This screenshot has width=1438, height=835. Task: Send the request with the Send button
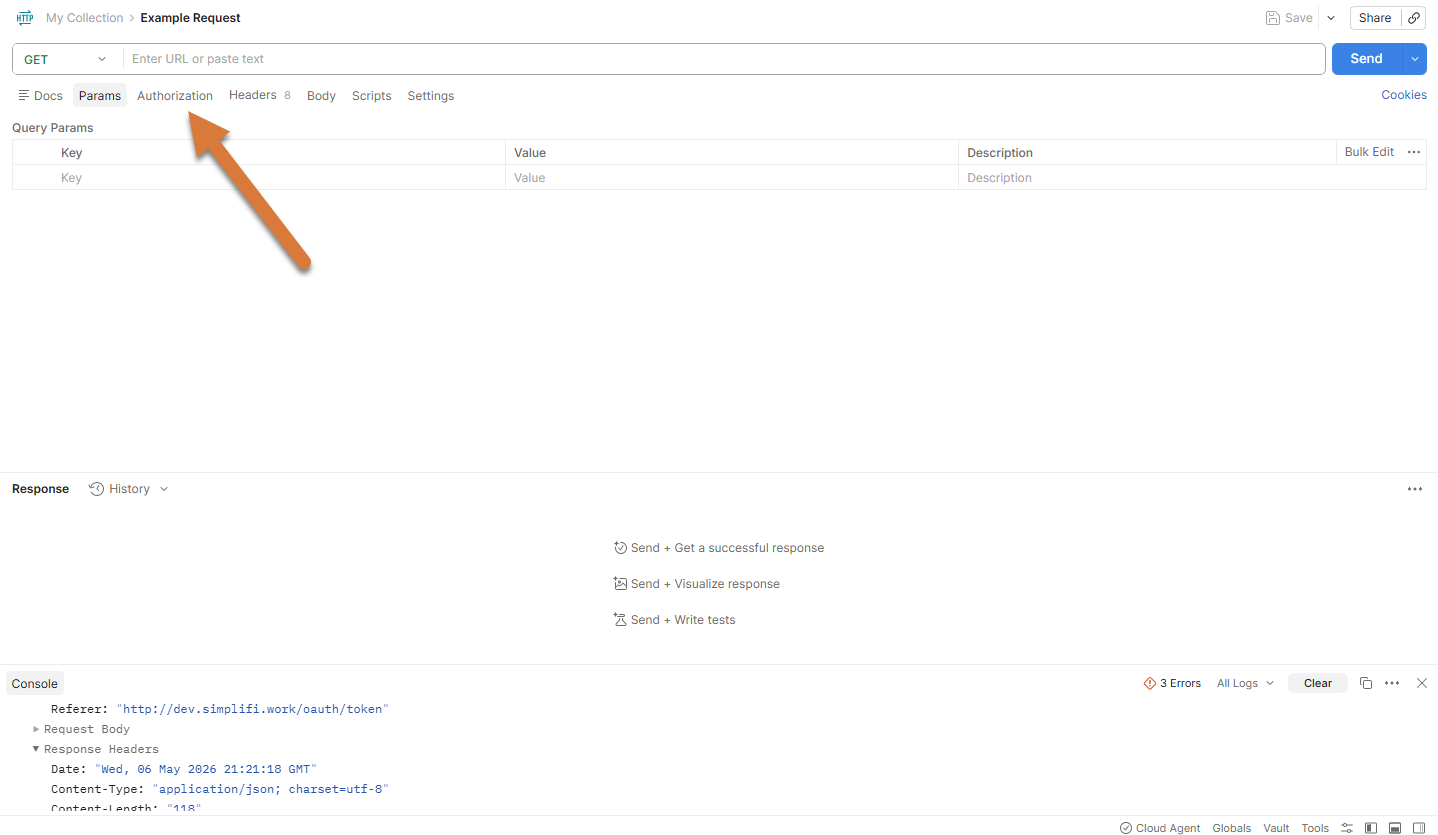[x=1366, y=59]
